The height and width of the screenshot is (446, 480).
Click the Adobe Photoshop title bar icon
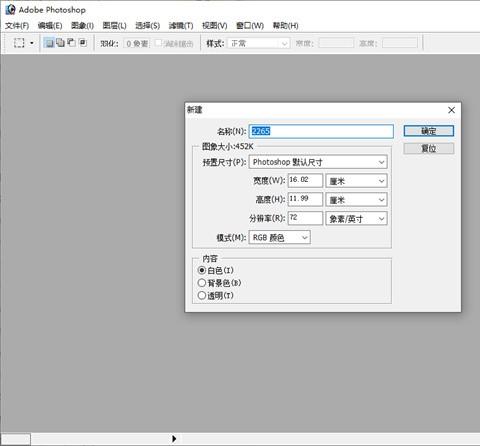10,9
